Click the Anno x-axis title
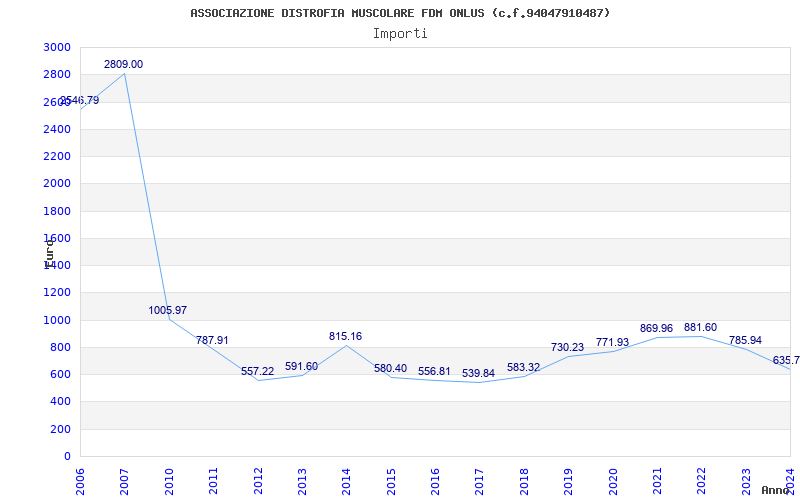Image resolution: width=800 pixels, height=500 pixels. pyautogui.click(x=776, y=490)
